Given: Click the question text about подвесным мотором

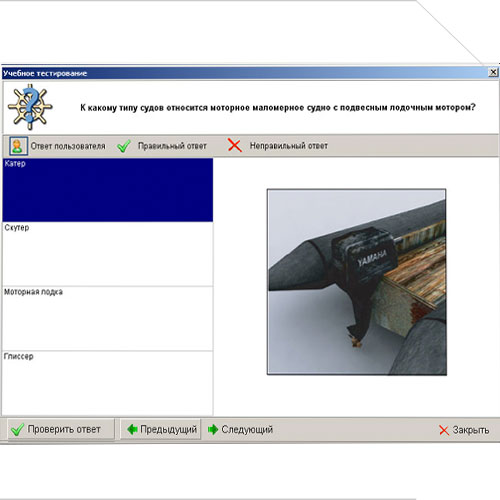Looking at the screenshot, I should point(278,108).
